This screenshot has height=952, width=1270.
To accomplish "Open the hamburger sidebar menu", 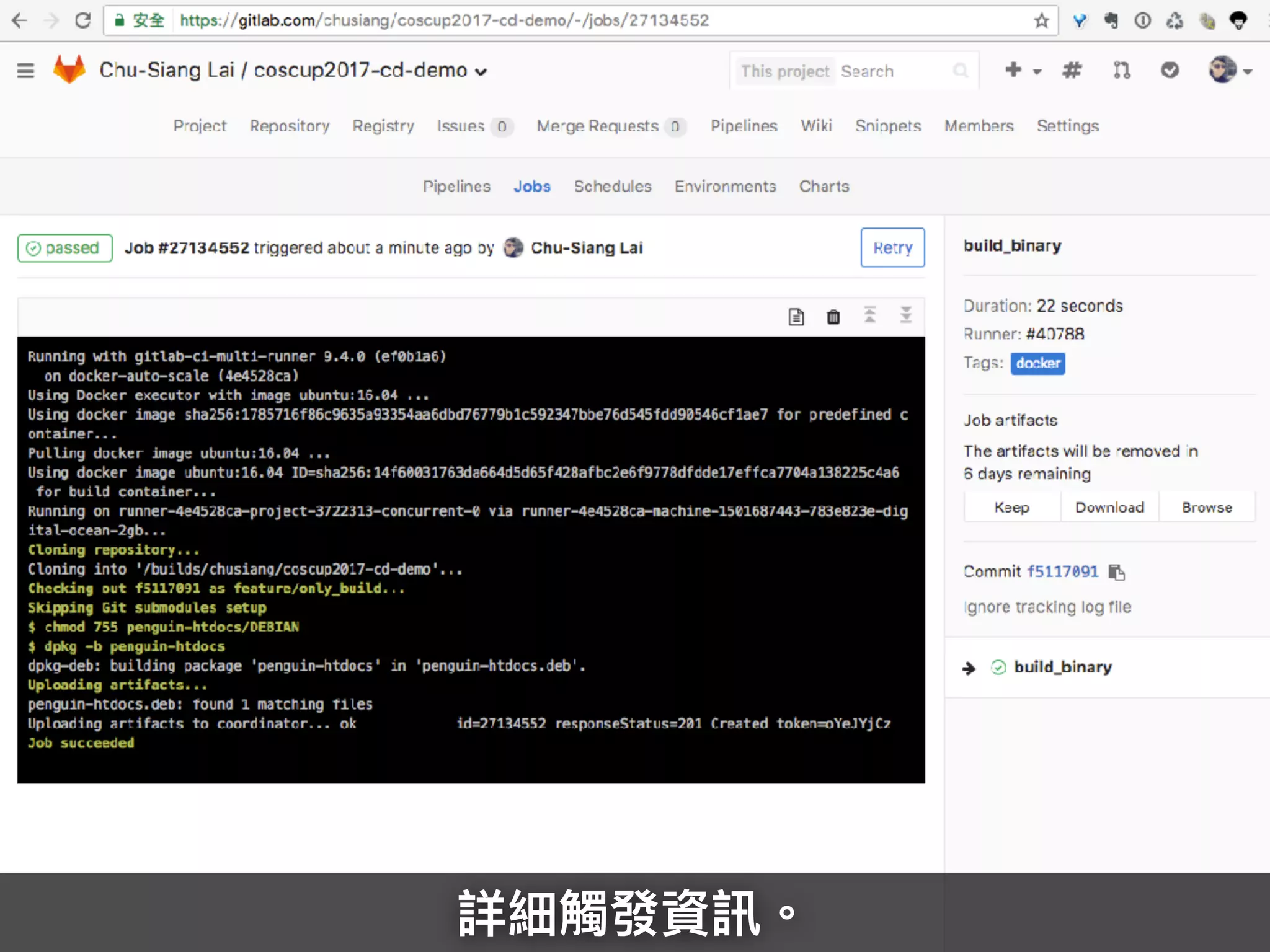I will pyautogui.click(x=25, y=71).
